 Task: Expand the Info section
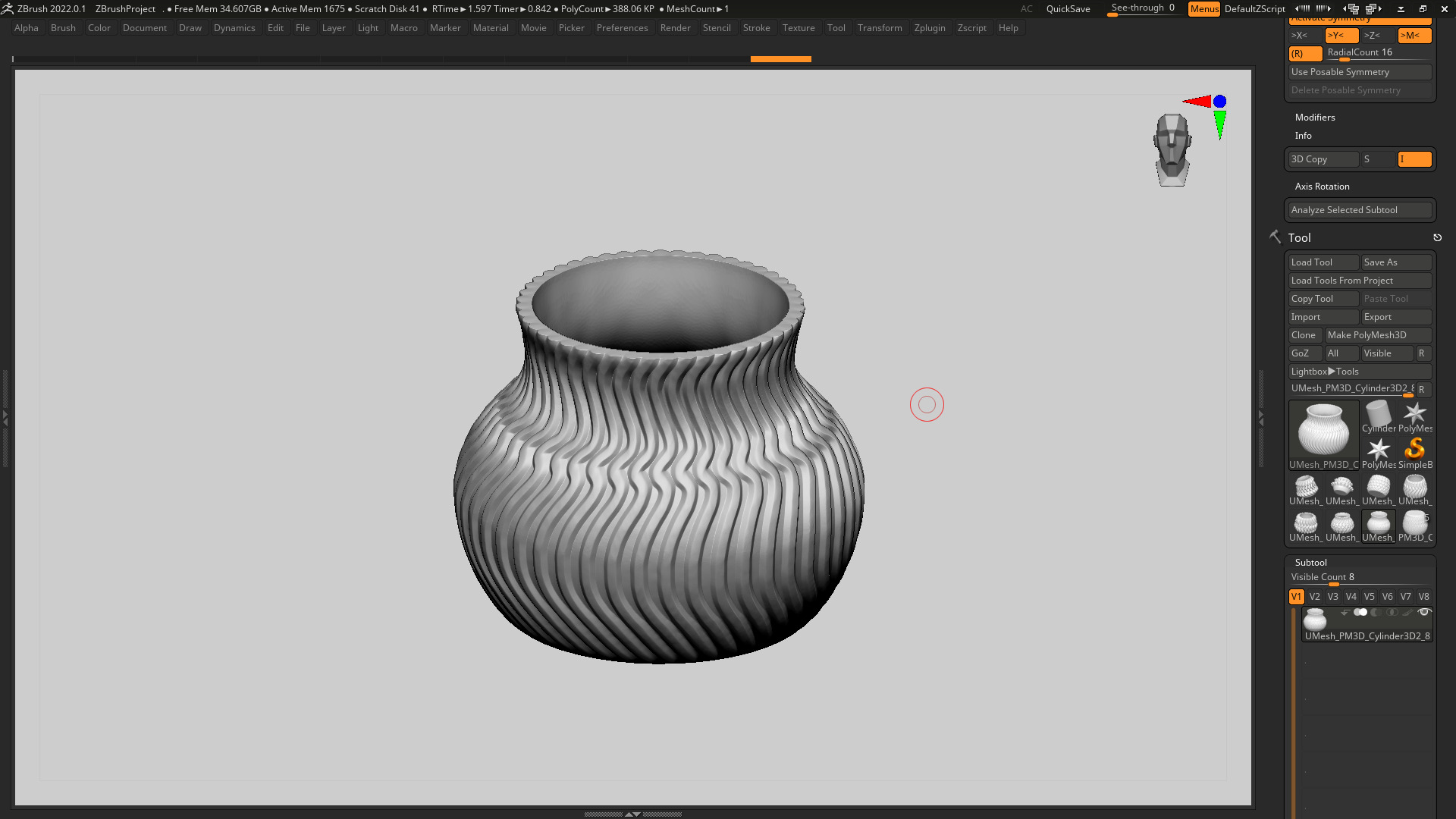[1303, 136]
